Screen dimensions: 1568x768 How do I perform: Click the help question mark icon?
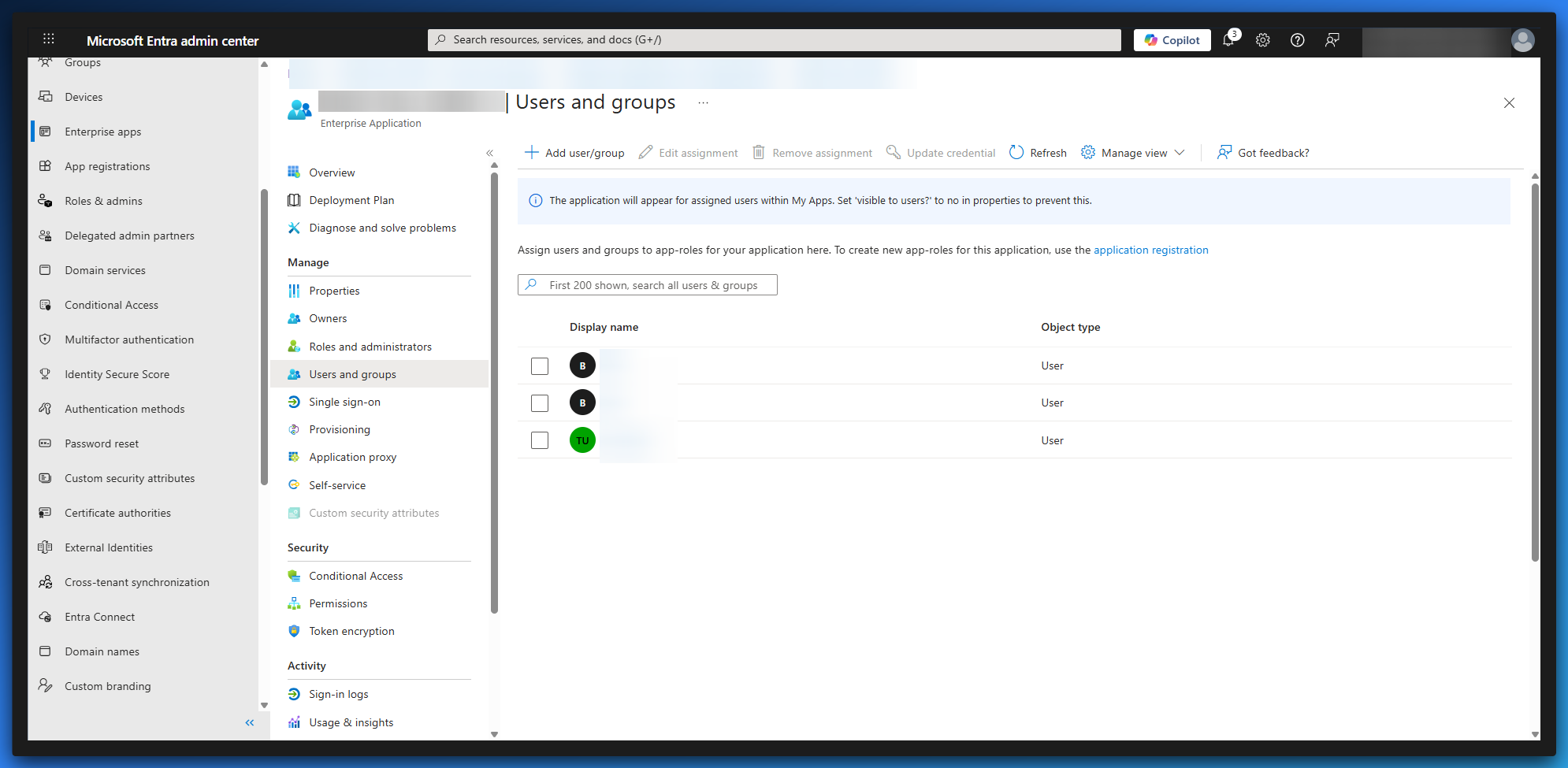click(1297, 40)
